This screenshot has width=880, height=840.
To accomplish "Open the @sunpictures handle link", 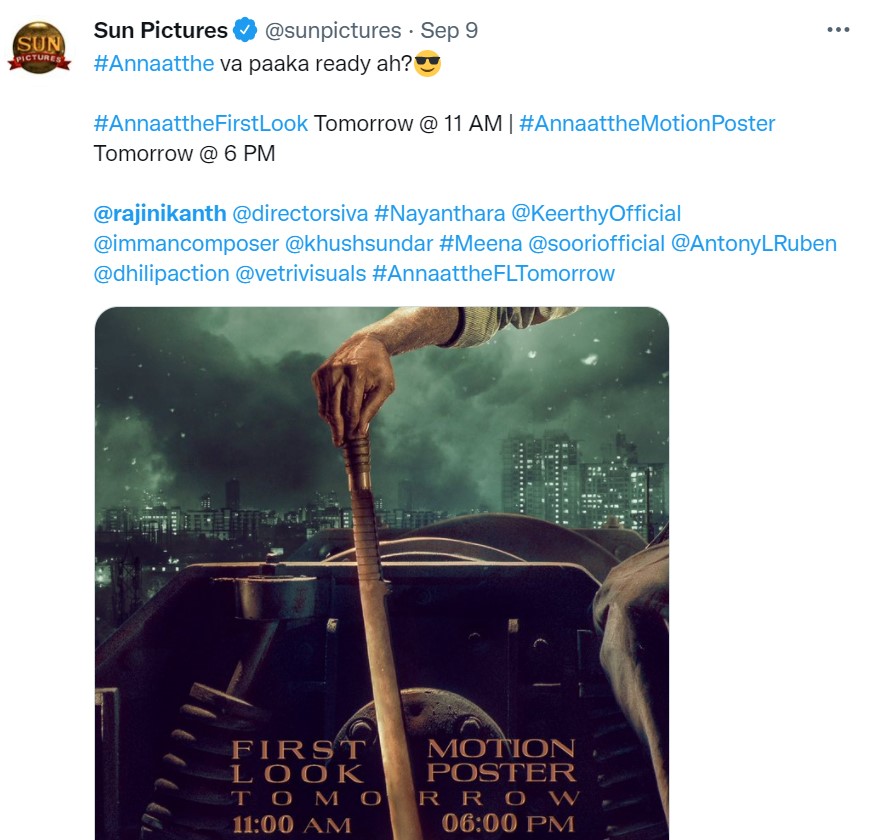I will [333, 30].
